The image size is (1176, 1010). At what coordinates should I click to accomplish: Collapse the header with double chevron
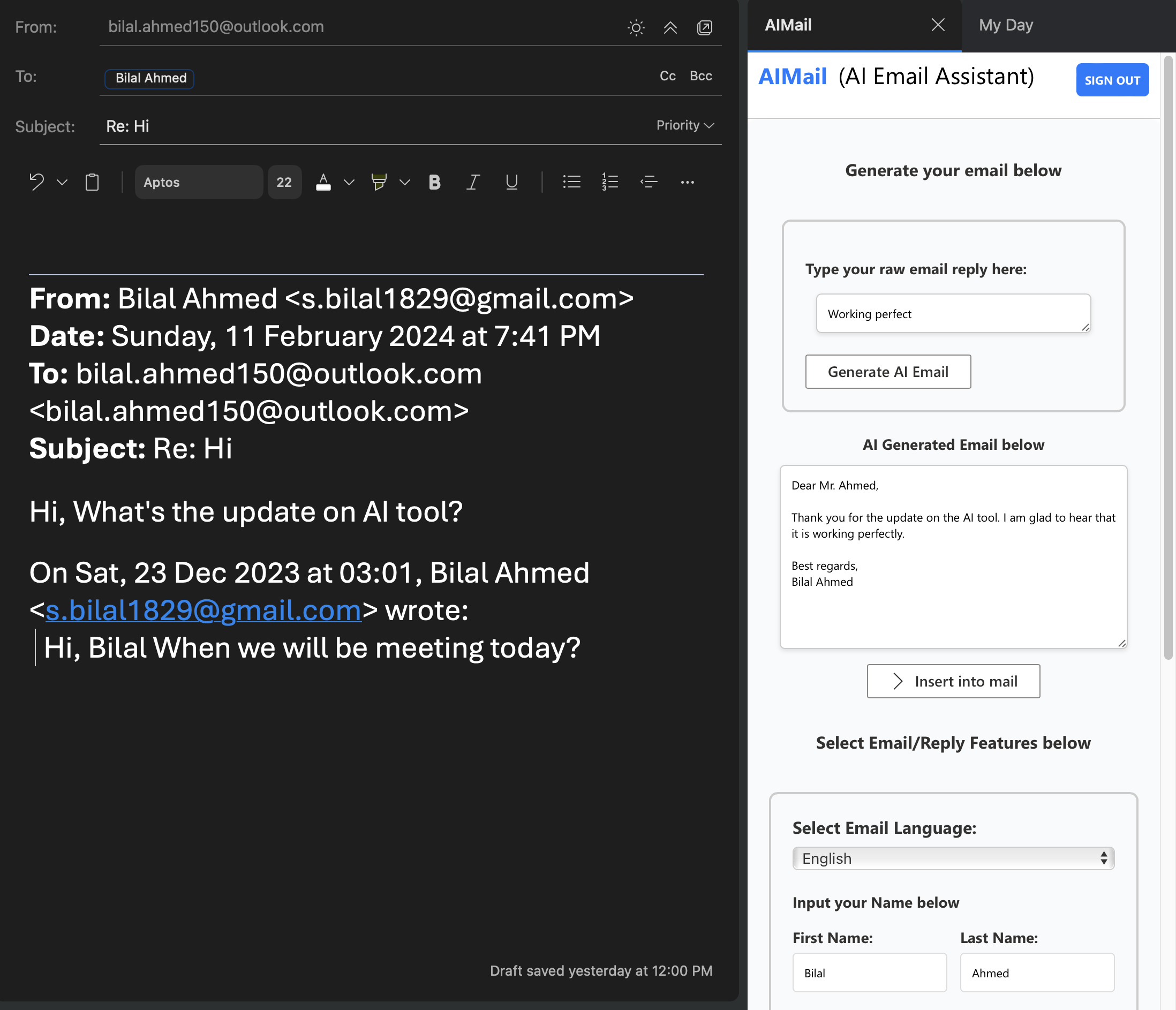pyautogui.click(x=670, y=28)
